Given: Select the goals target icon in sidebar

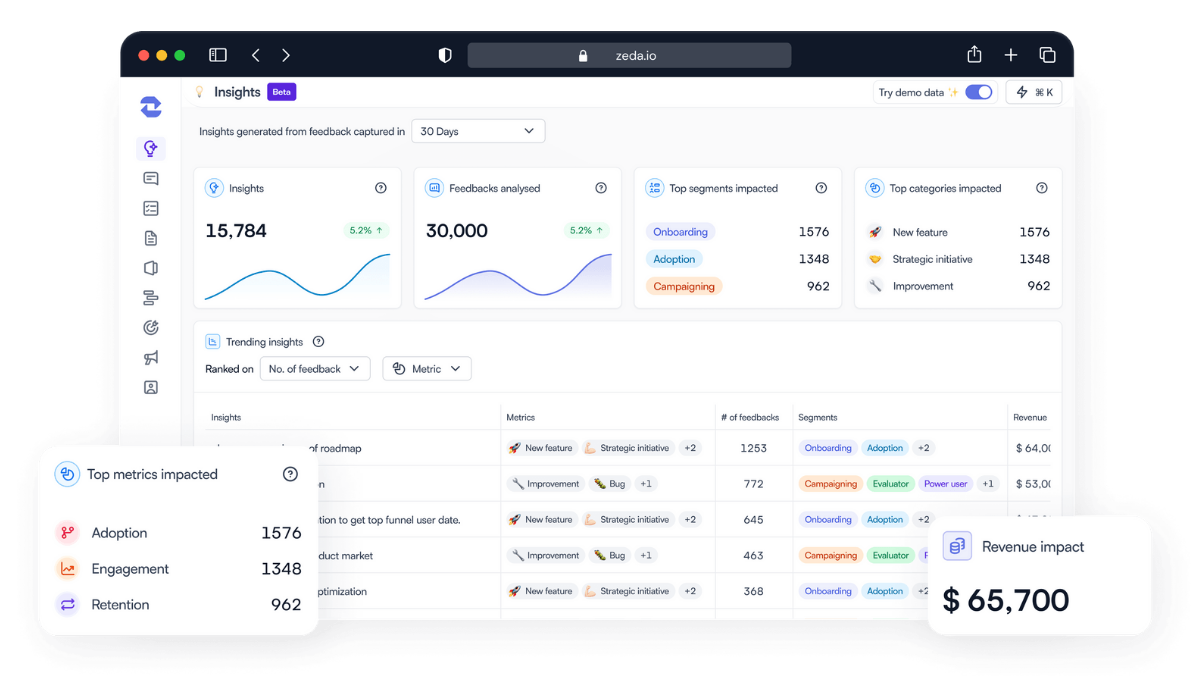Looking at the screenshot, I should pos(151,327).
